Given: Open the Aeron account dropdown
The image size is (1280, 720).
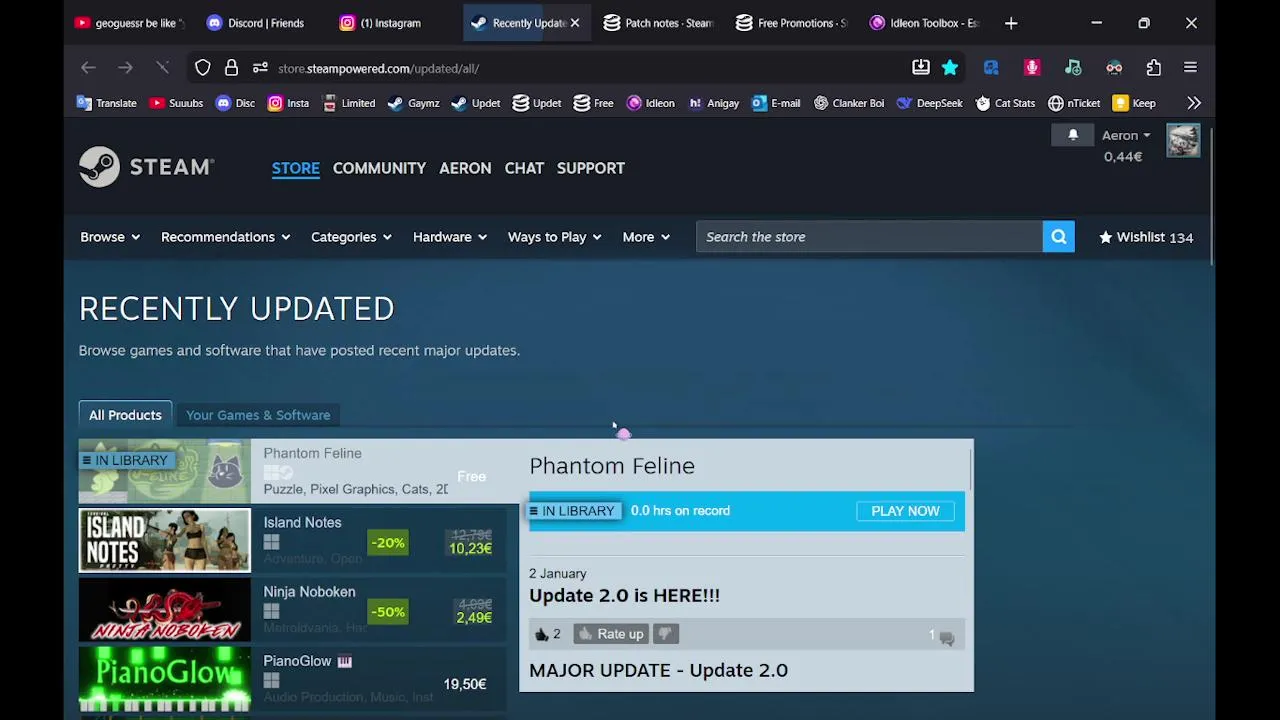Looking at the screenshot, I should [1126, 135].
